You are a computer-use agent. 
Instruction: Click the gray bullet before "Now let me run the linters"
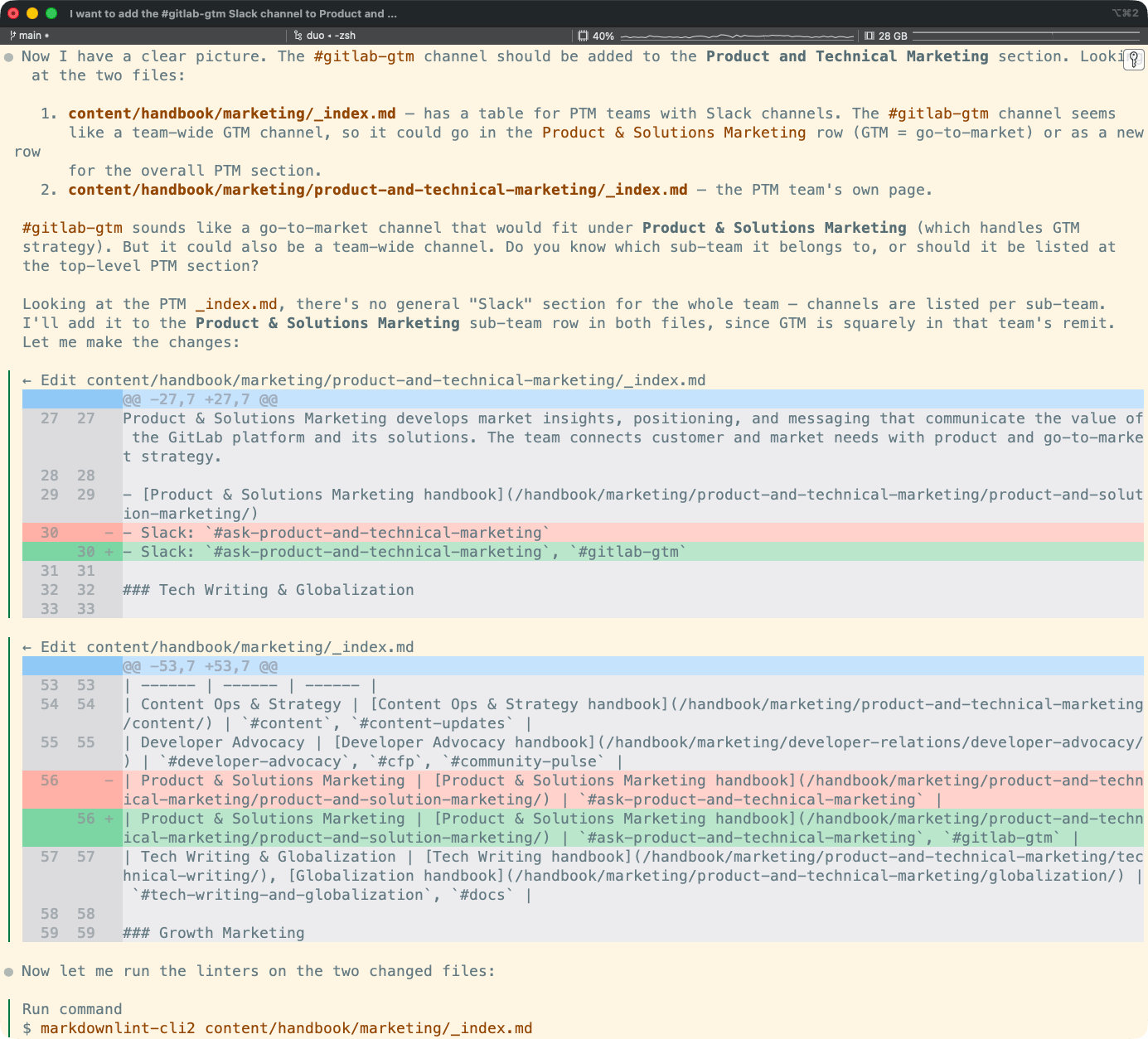(x=8, y=972)
